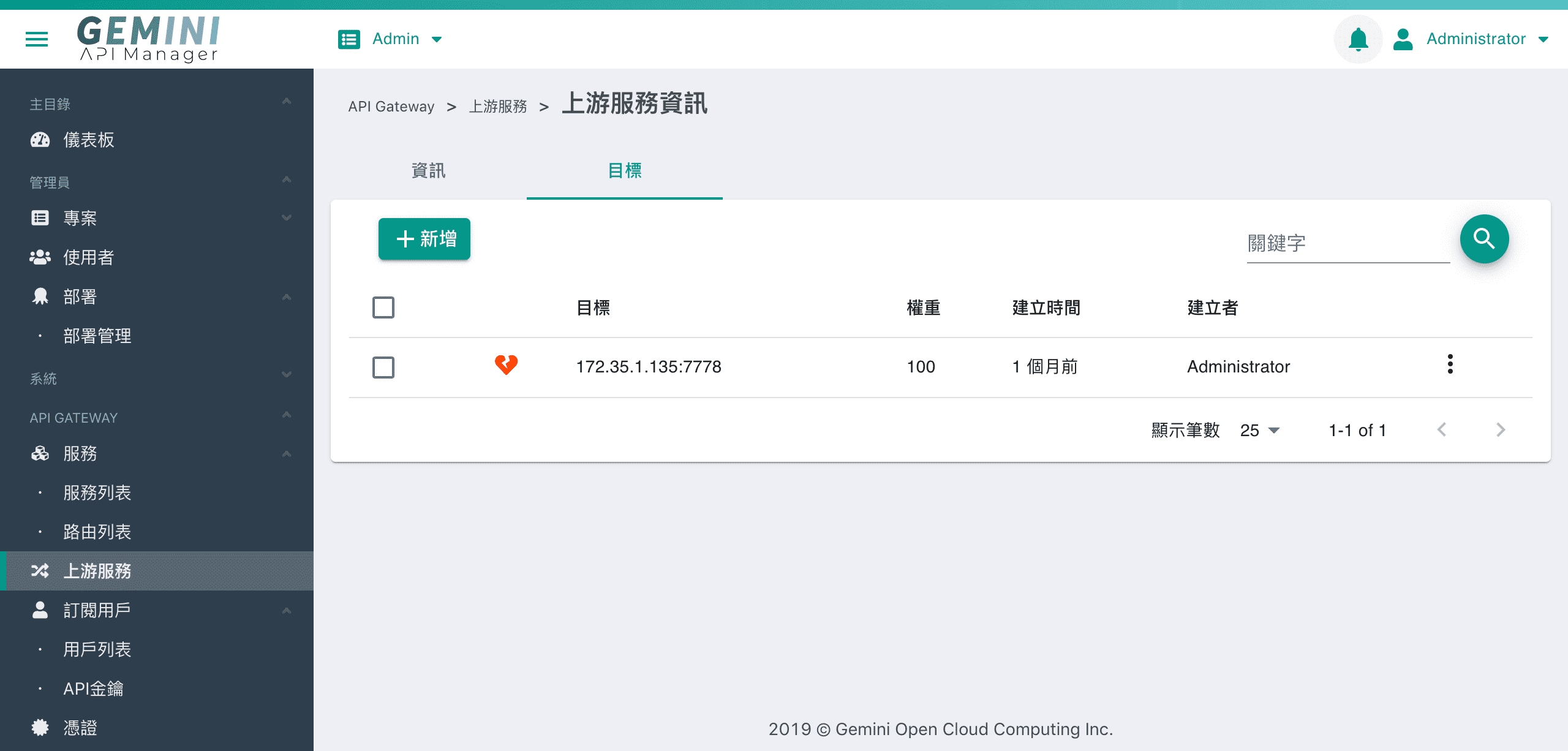
Task: Click the Admin project label
Action: pos(396,39)
